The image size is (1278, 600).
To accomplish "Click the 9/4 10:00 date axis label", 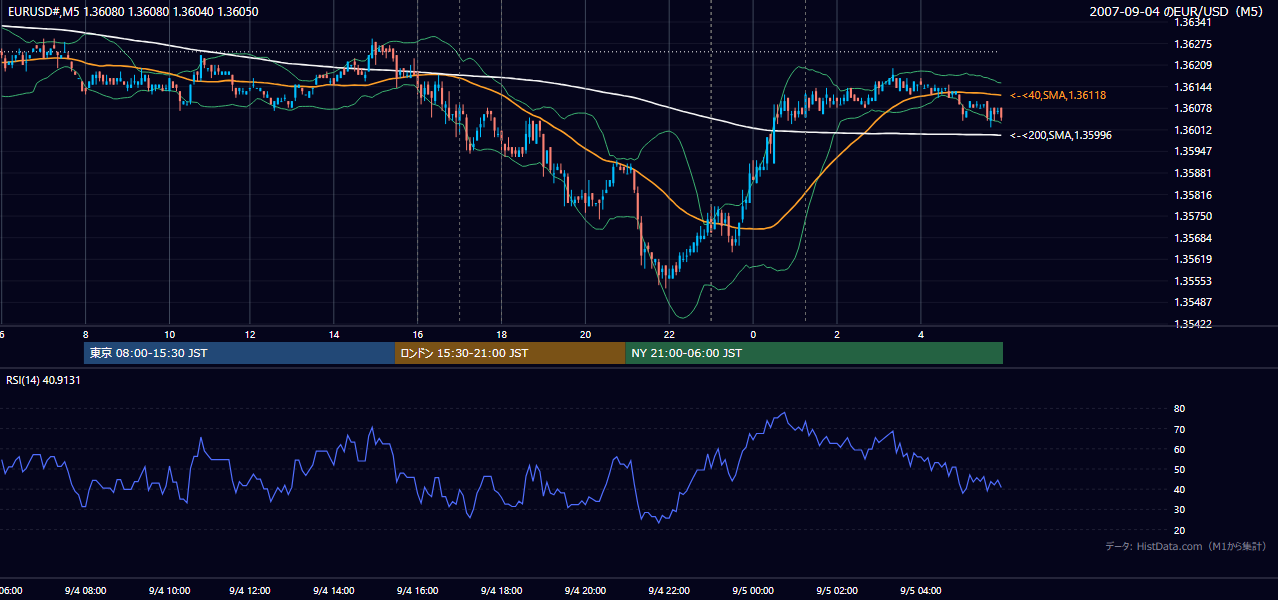I will pos(168,592).
